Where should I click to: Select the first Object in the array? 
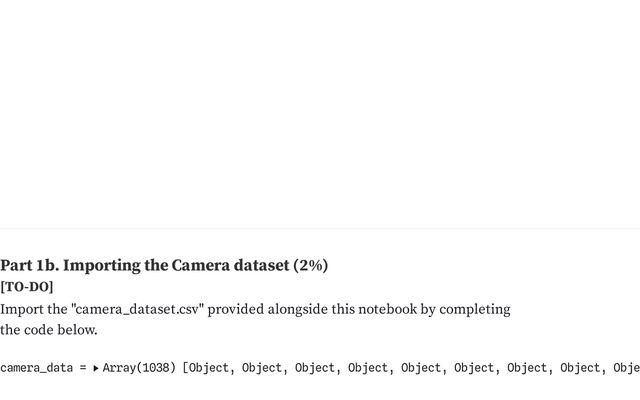208,368
